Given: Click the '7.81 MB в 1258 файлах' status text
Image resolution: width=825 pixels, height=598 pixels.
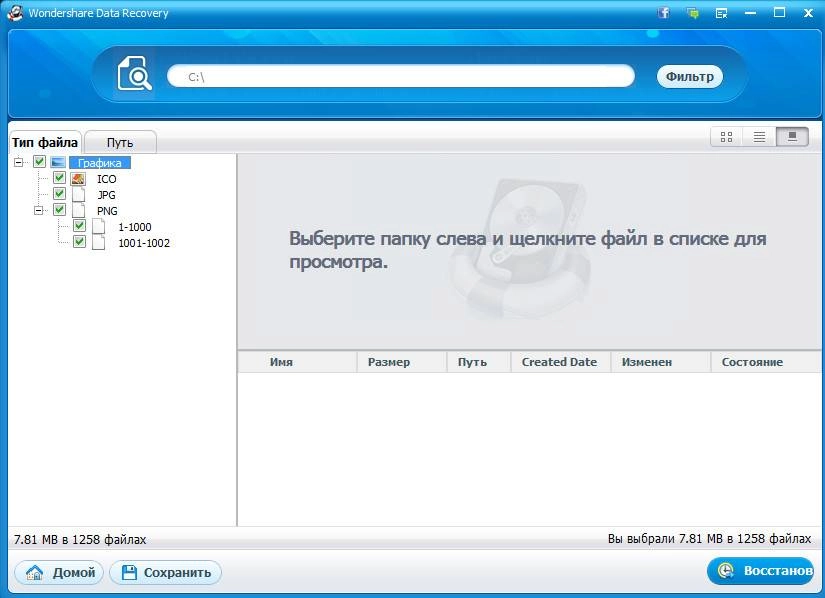Looking at the screenshot, I should [x=80, y=539].
